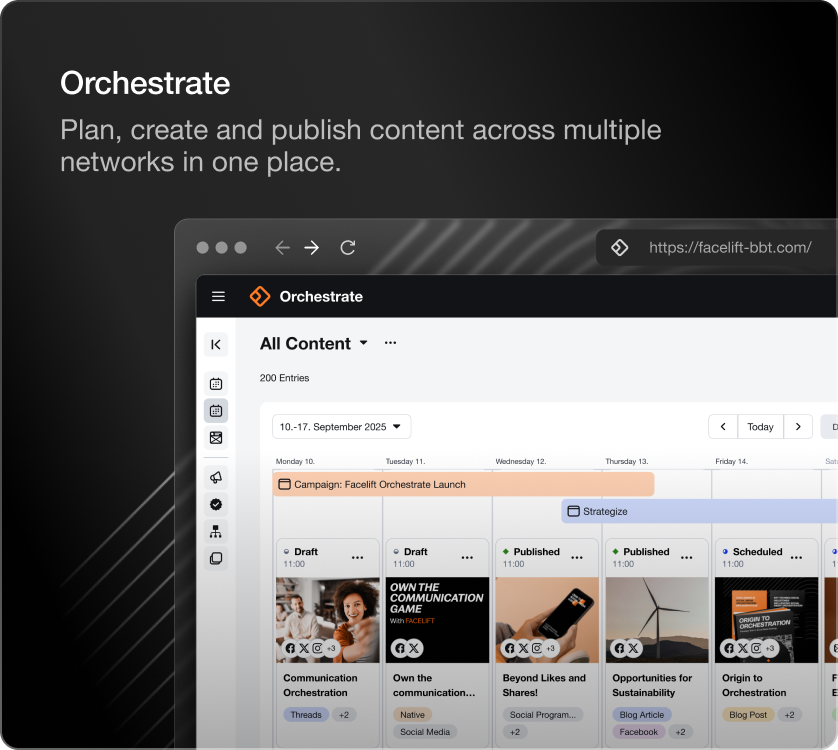Open the 10.-17. September 2025 date picker

point(342,427)
